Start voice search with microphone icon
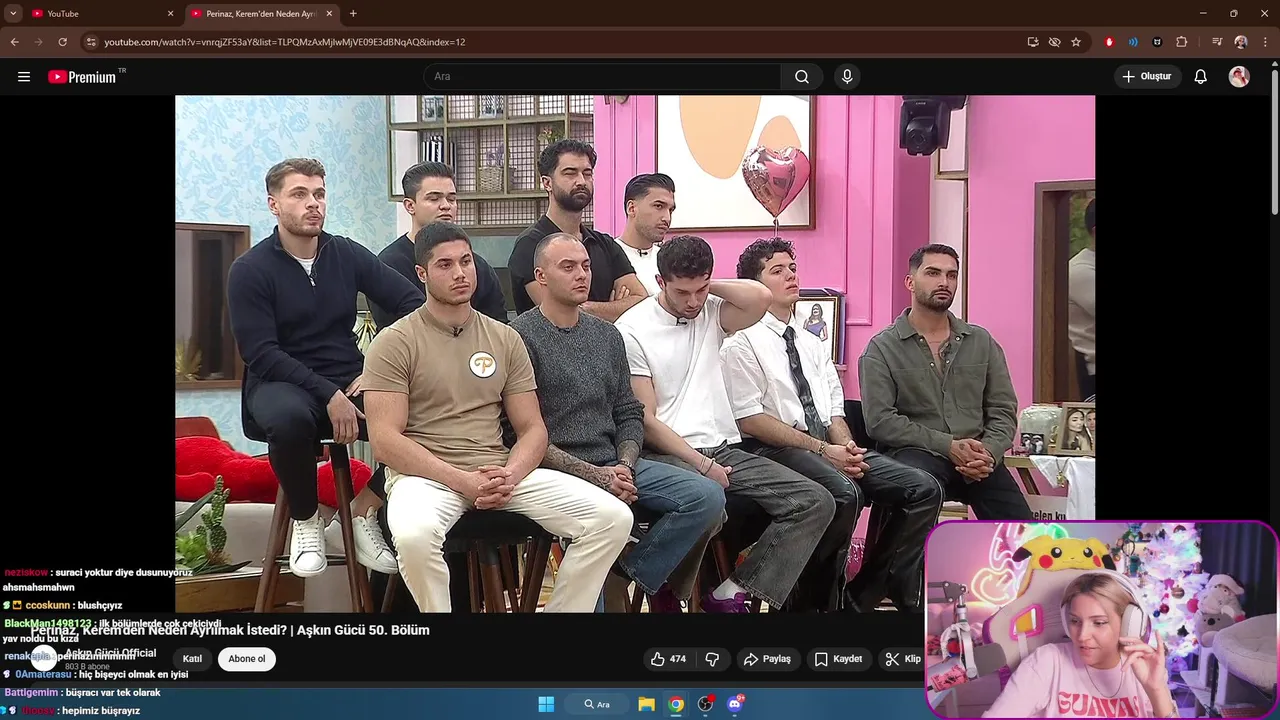This screenshot has width=1280, height=720. [x=847, y=77]
